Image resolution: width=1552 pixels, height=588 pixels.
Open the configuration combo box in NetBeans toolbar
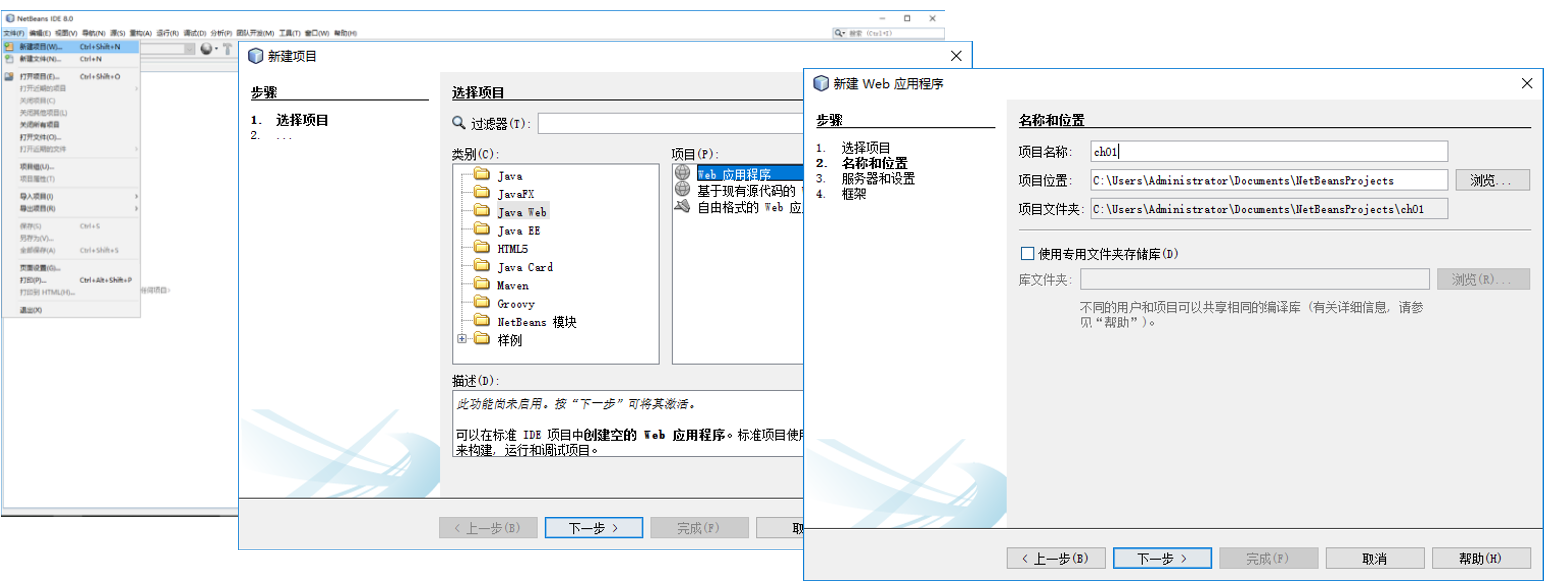click(166, 48)
